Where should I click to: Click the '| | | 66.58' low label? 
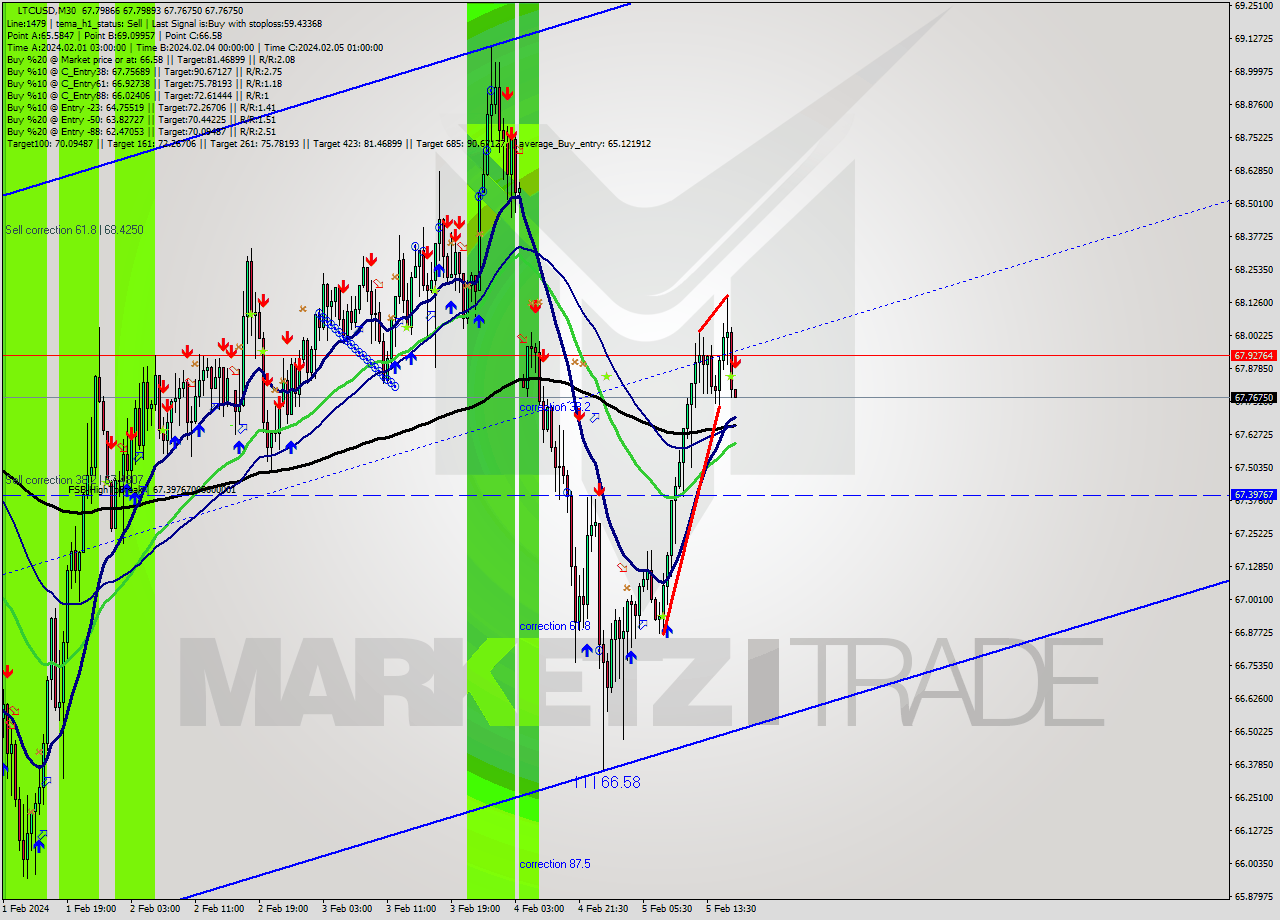(x=607, y=782)
